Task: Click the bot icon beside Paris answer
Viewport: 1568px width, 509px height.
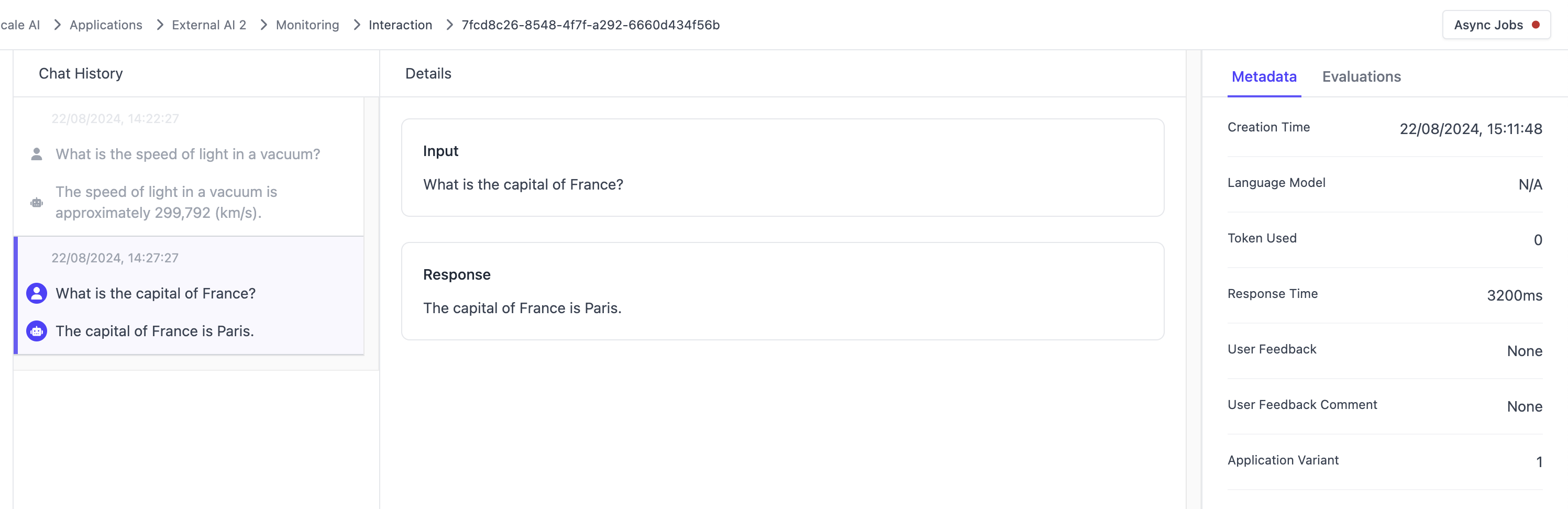Action: coord(37,331)
